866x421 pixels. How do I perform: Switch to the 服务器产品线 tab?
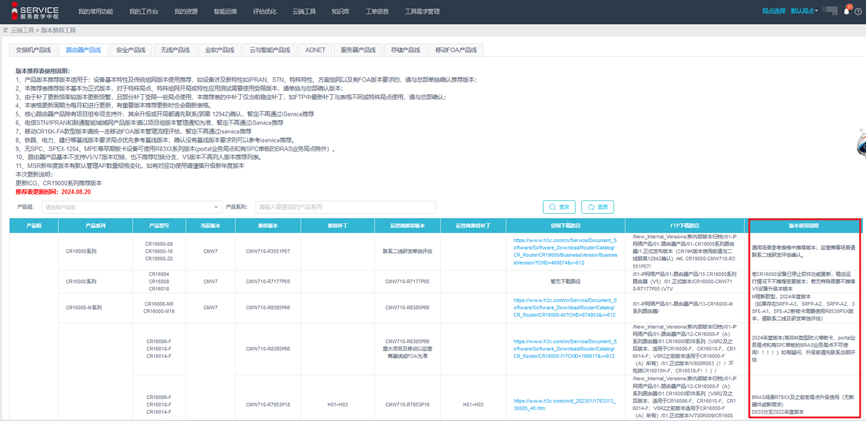pos(358,50)
